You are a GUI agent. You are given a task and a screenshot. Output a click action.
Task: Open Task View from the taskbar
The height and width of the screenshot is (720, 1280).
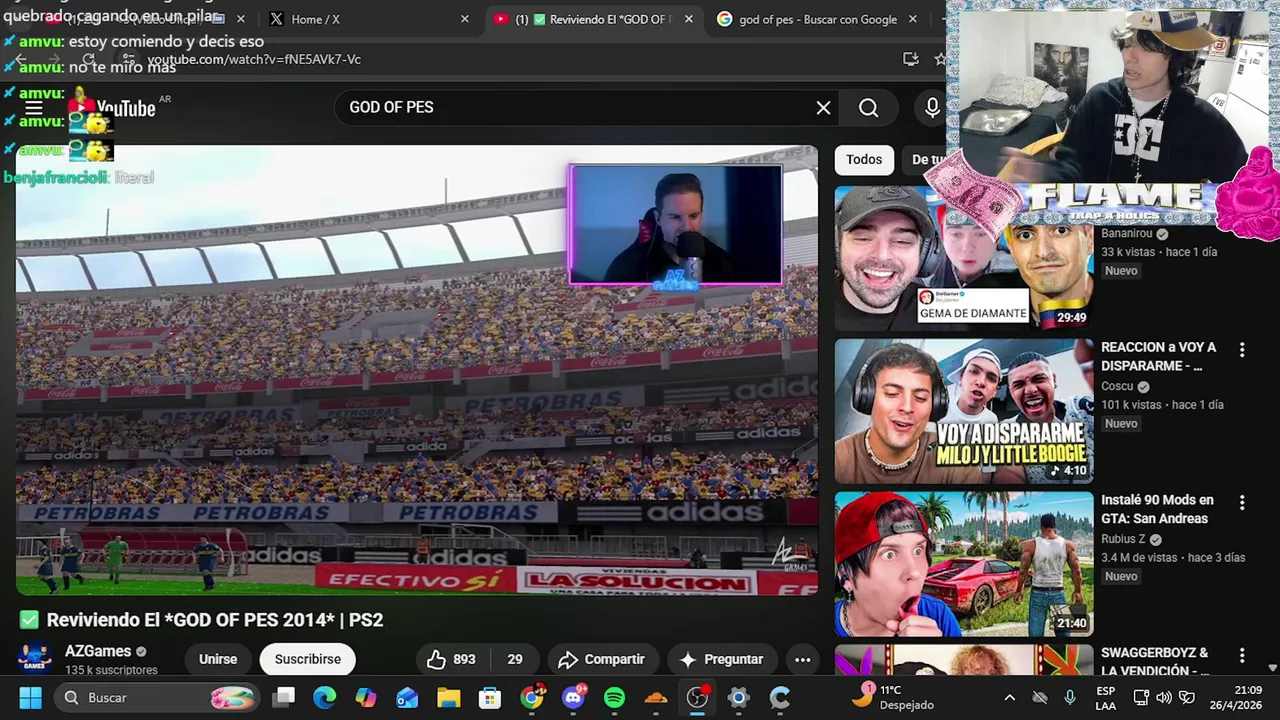pyautogui.click(x=284, y=697)
